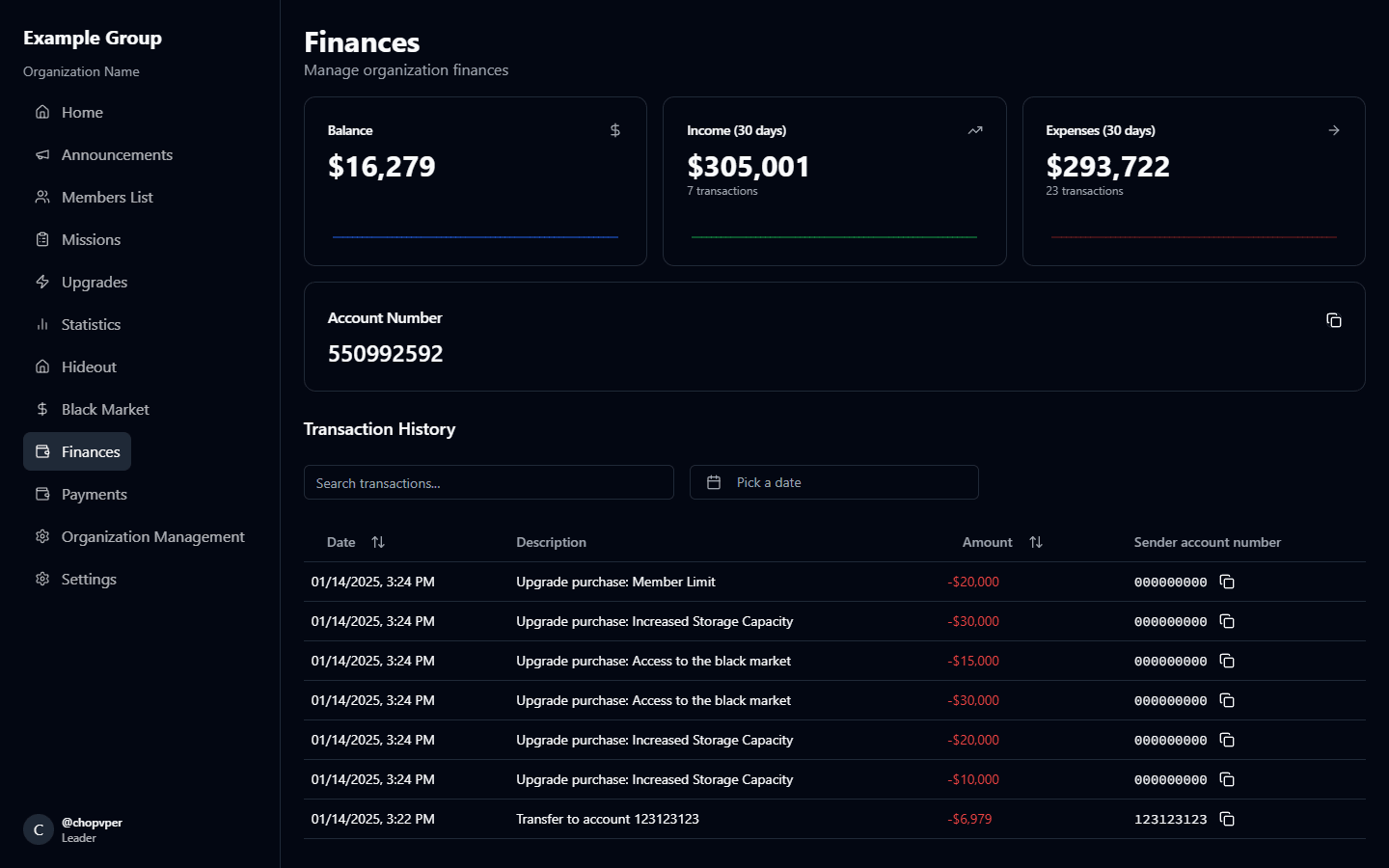
Task: Click the trend arrow on the Income card
Action: [974, 129]
